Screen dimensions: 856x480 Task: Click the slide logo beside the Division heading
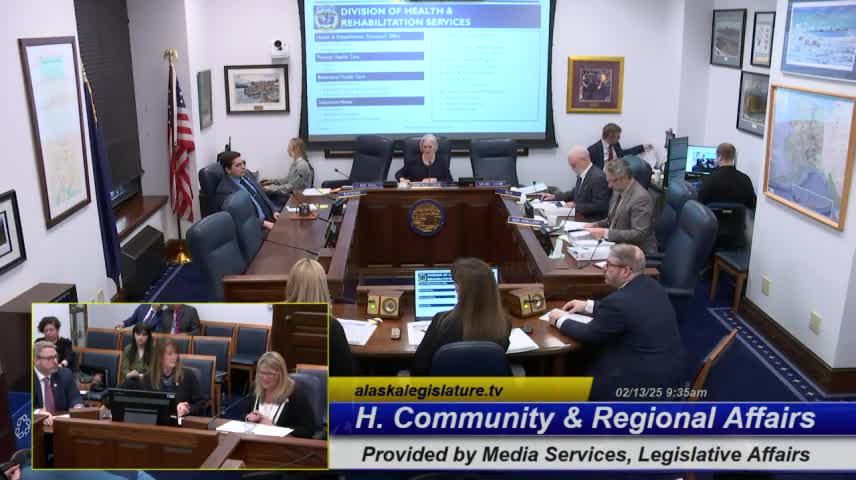326,17
